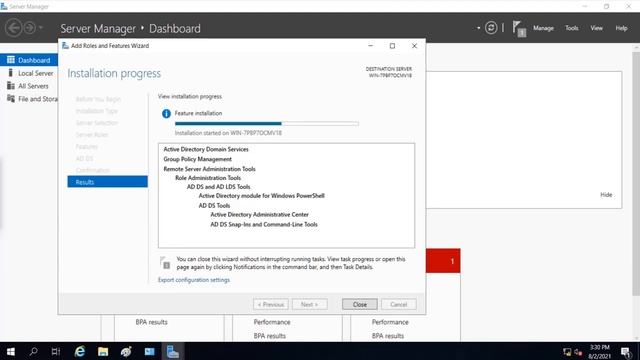Click the Local Server icon

point(11,73)
